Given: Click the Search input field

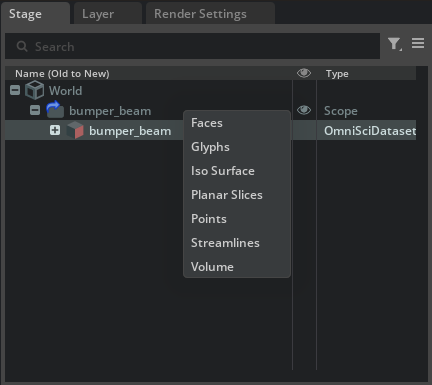Looking at the screenshot, I should pyautogui.click(x=192, y=46).
